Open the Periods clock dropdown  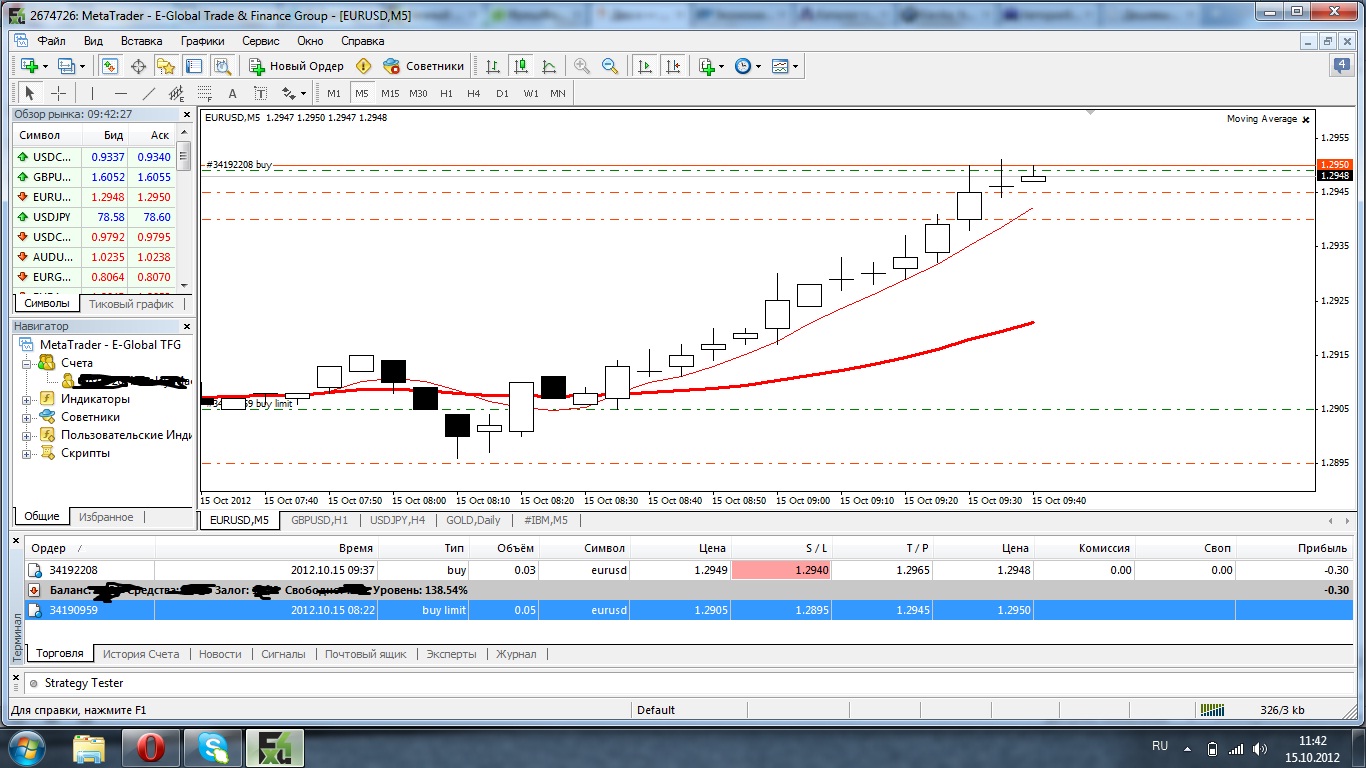tap(747, 66)
